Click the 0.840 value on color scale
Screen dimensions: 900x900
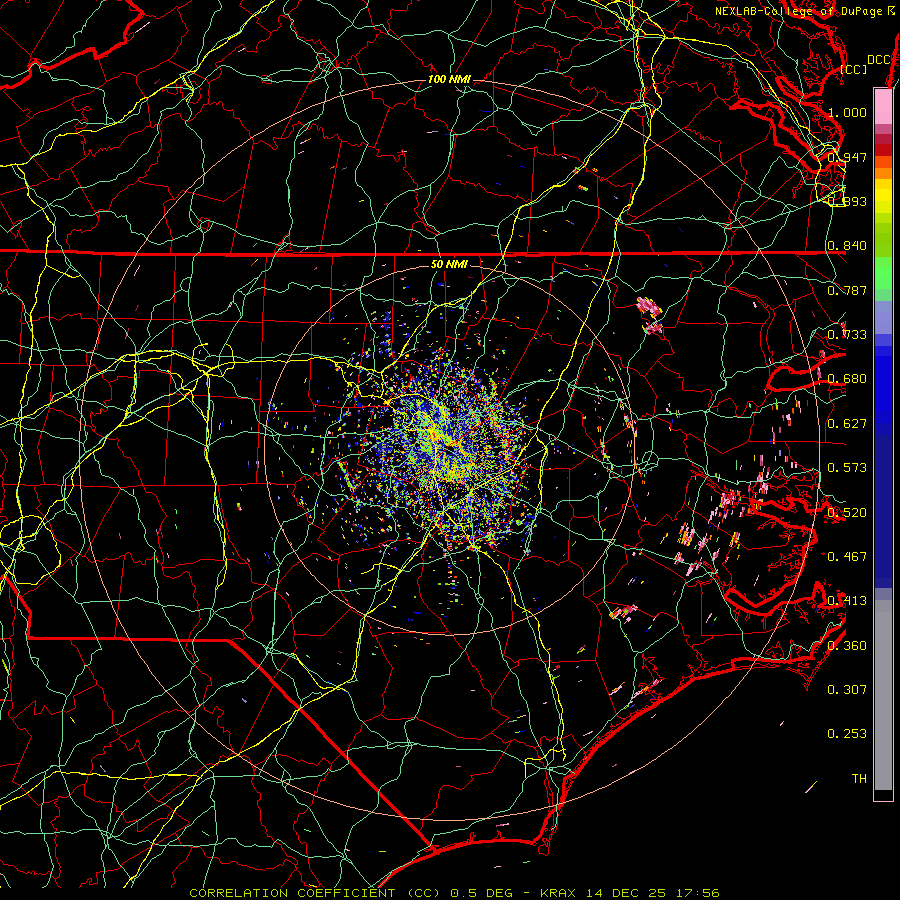[847, 246]
